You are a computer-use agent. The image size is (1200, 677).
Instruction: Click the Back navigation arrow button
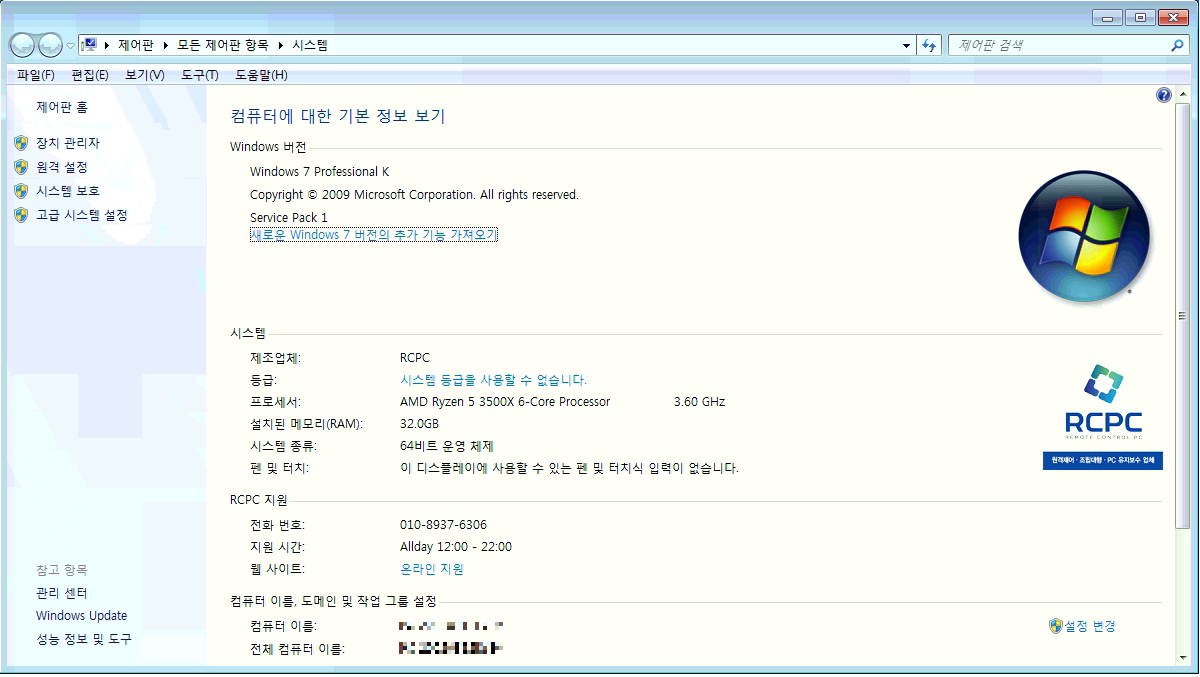(x=22, y=45)
